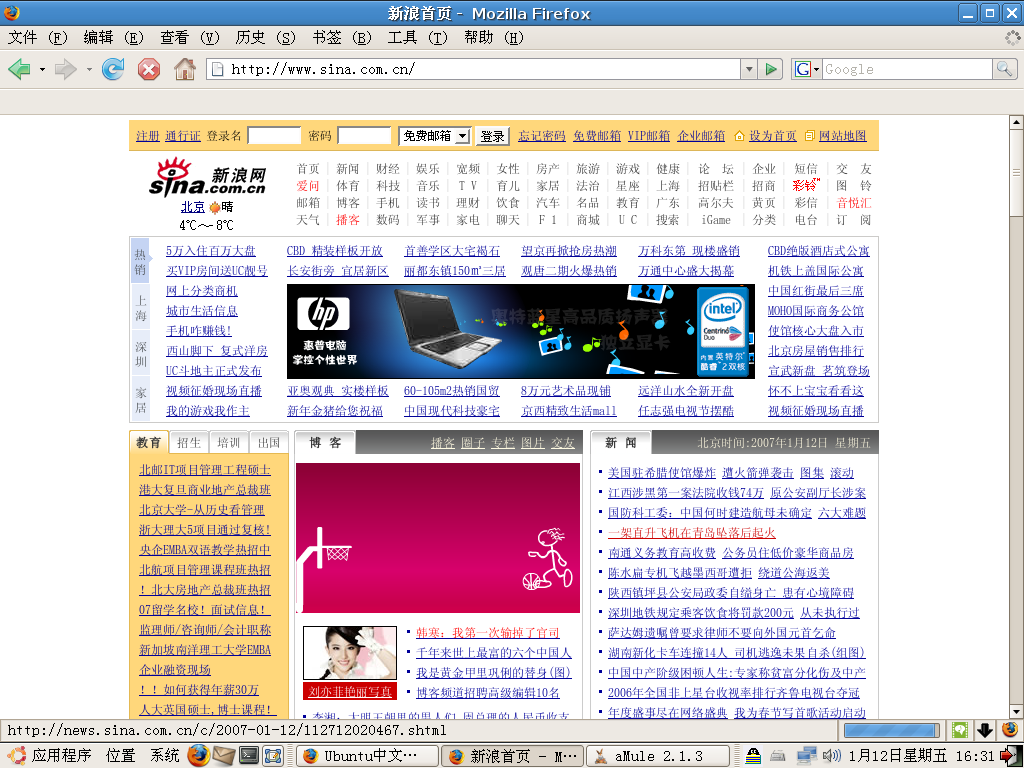1024x768 pixels.
Task: Click the screenshot launcher icon in the bottom panel
Action: 272,756
